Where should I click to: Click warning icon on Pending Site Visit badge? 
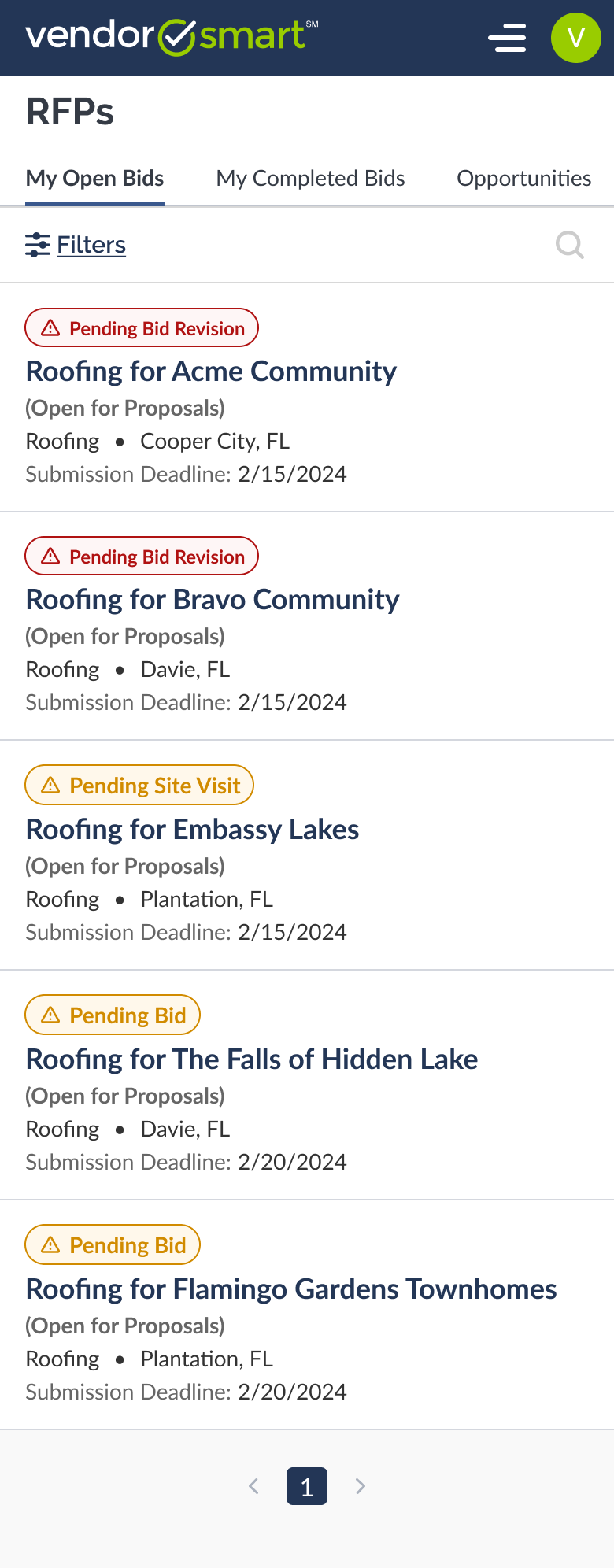pos(50,786)
